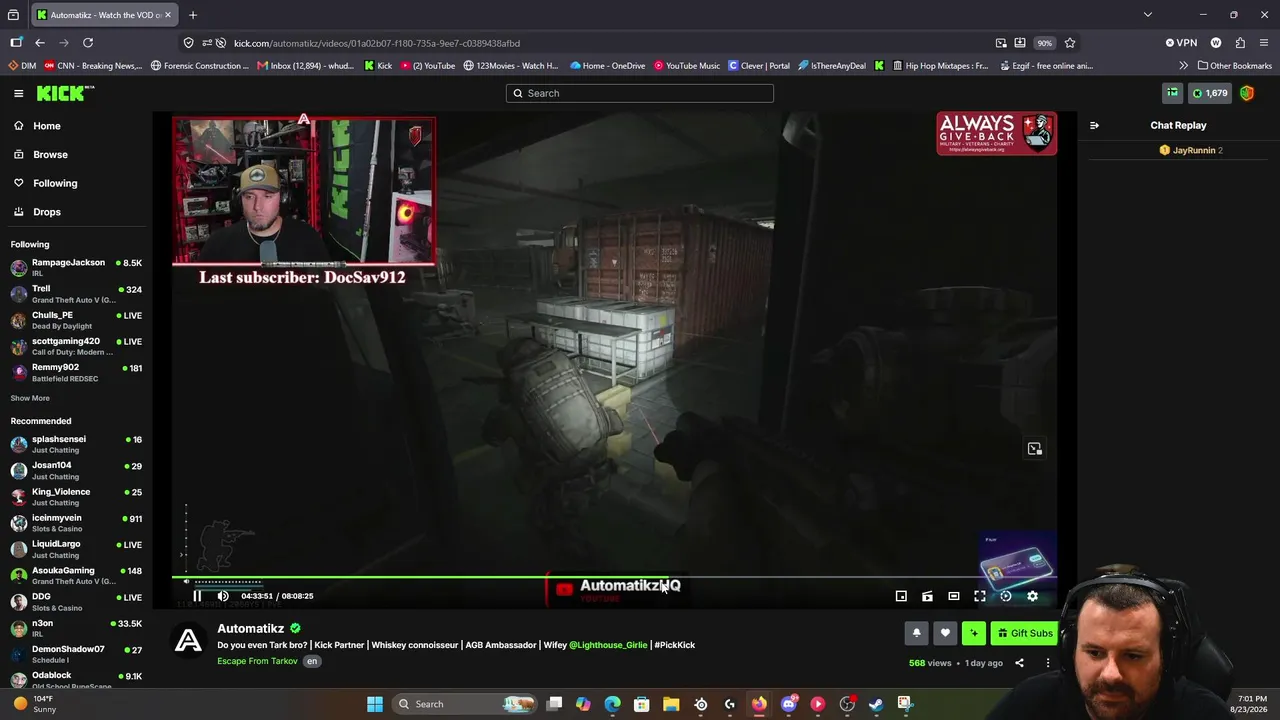Open the site permissions icon in address bar
This screenshot has height=720, width=1280.
coord(207,43)
